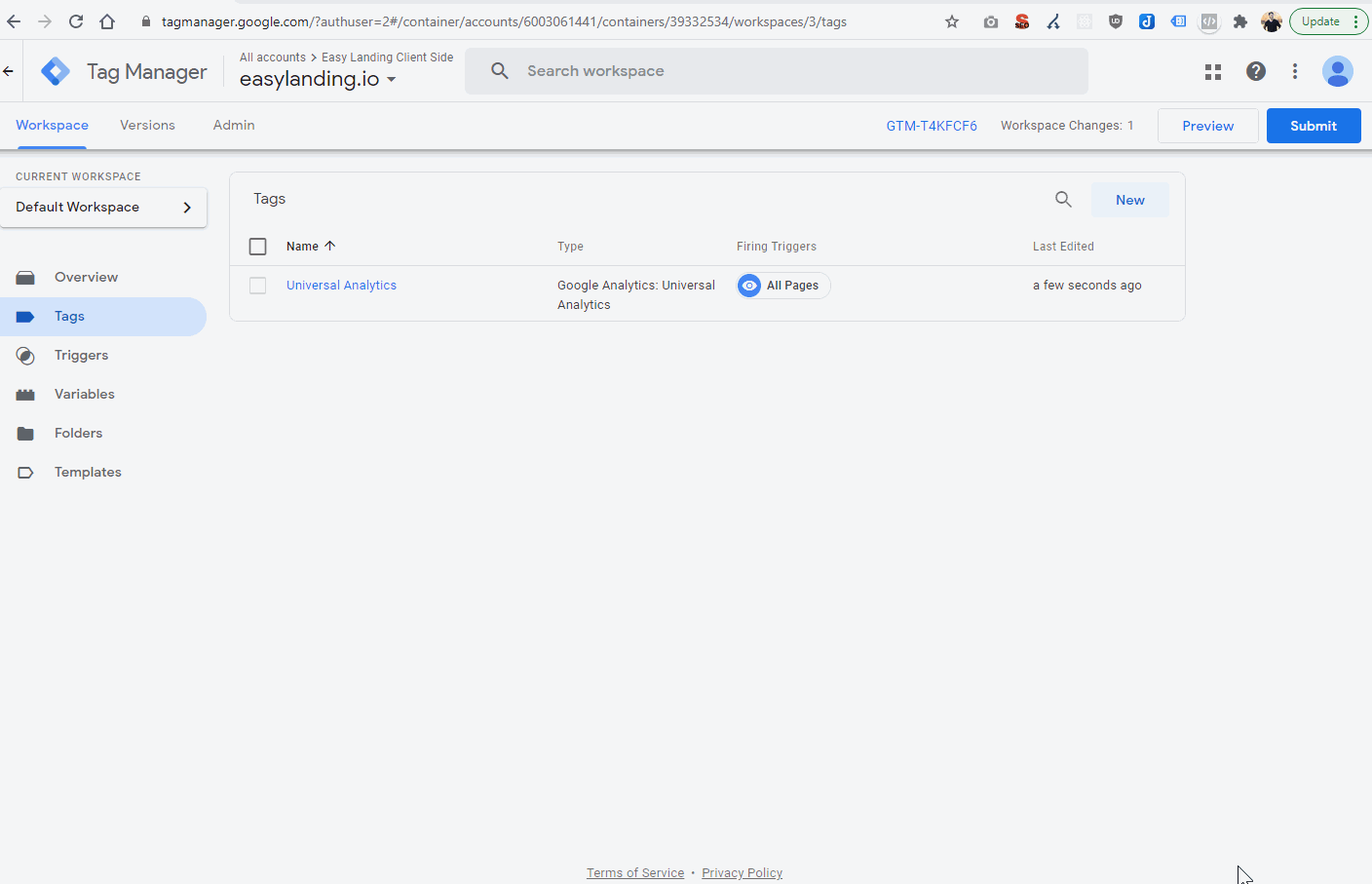
Task: Click the blue Submit button
Action: click(1314, 126)
